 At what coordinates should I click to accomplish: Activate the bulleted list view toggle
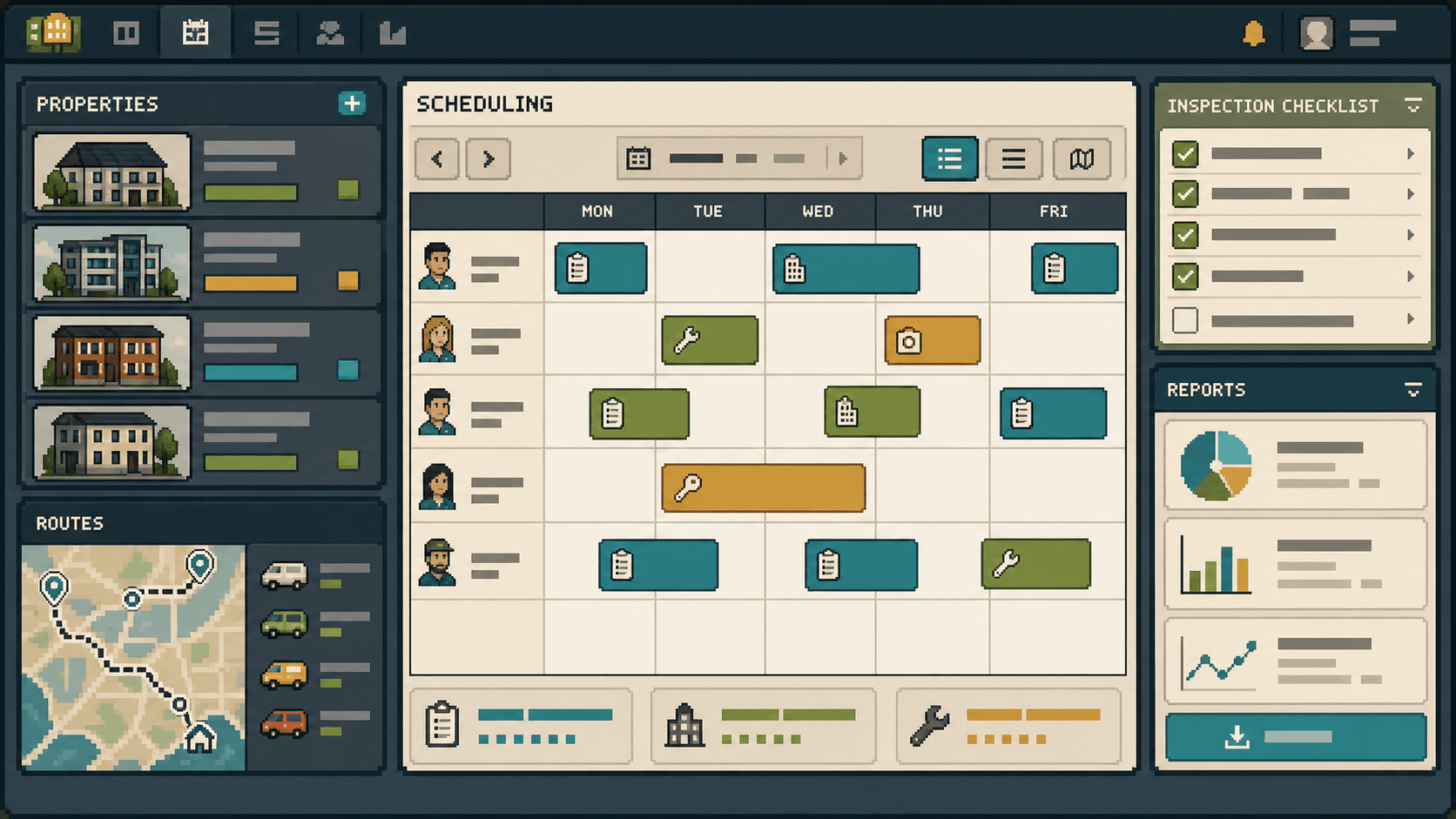tap(950, 158)
